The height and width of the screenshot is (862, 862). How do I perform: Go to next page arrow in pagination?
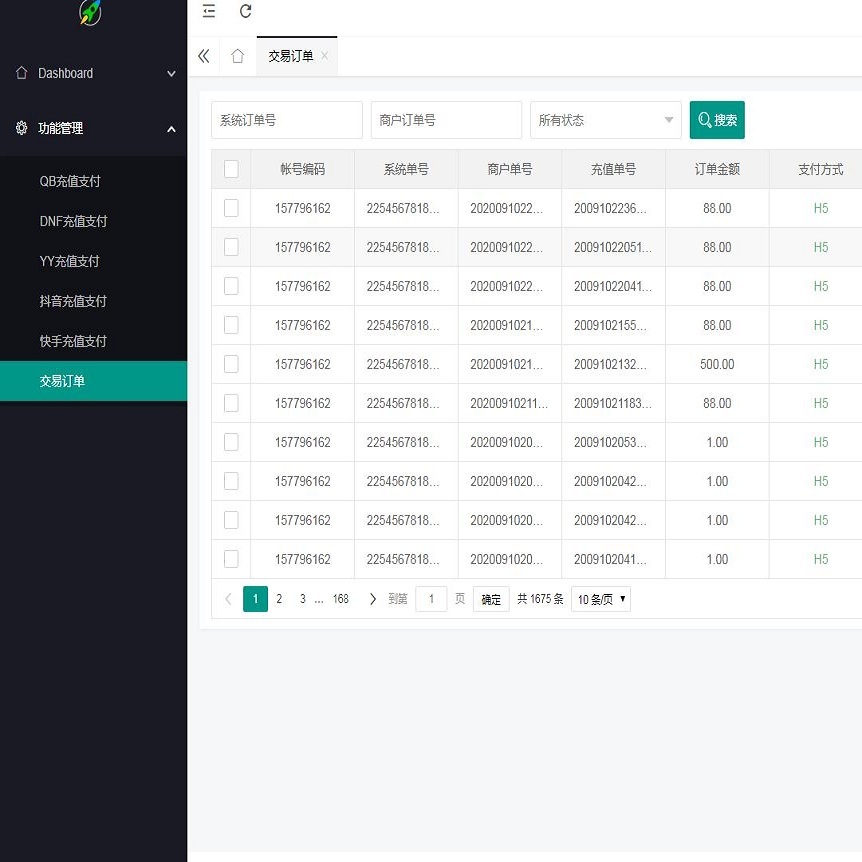tap(373, 599)
